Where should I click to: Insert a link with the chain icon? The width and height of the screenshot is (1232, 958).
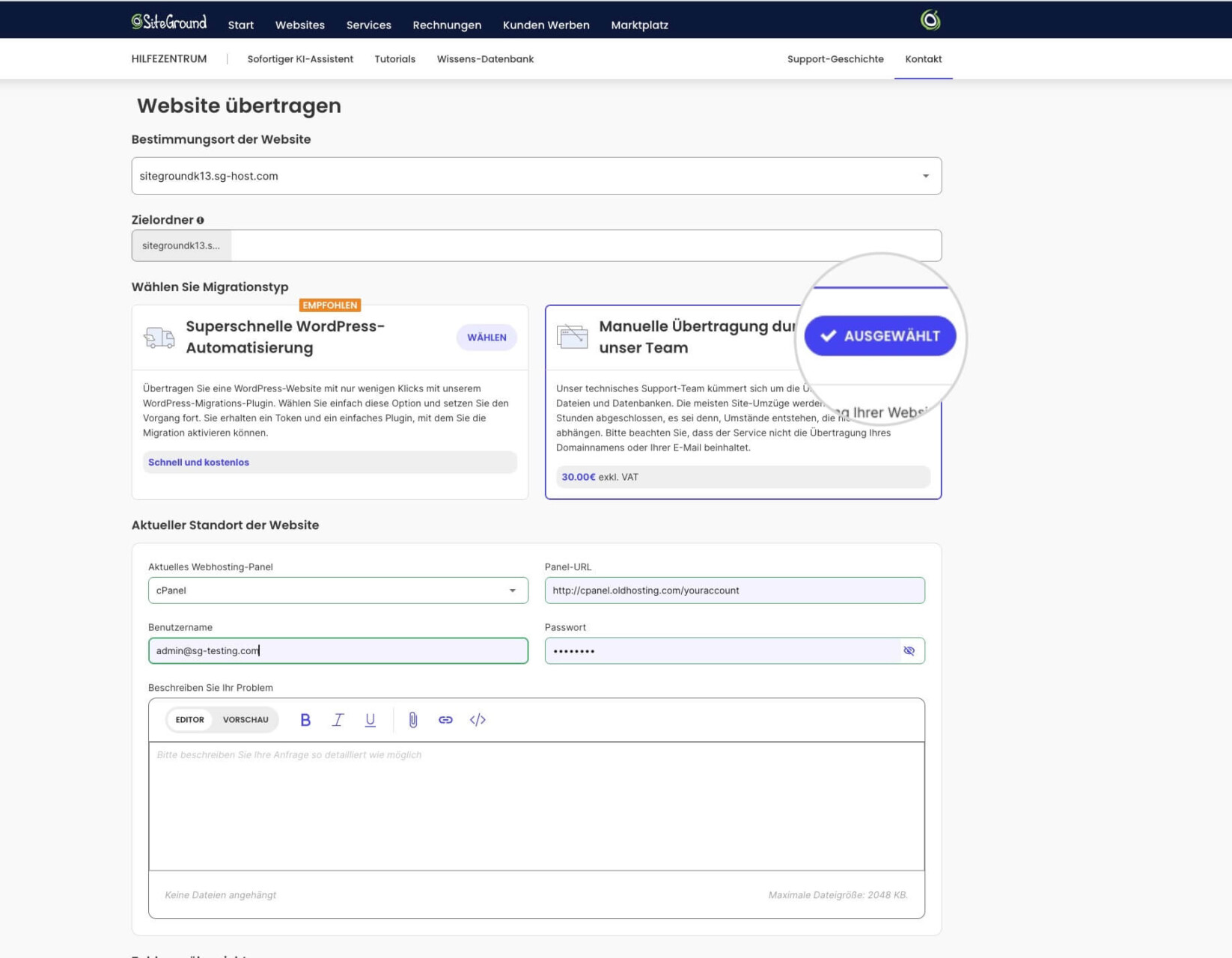(445, 720)
